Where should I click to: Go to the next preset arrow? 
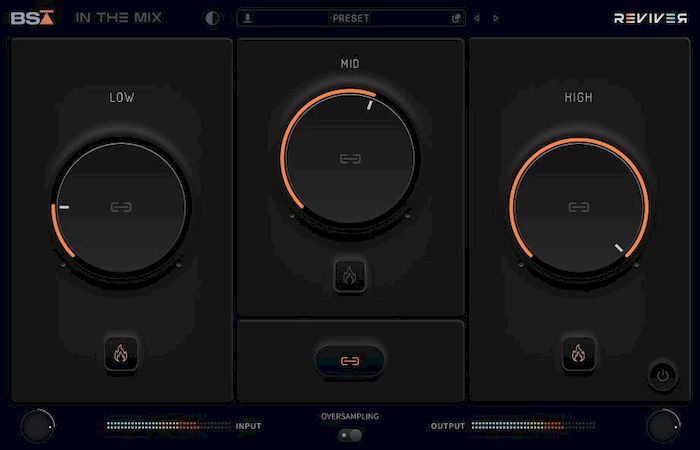tap(496, 18)
